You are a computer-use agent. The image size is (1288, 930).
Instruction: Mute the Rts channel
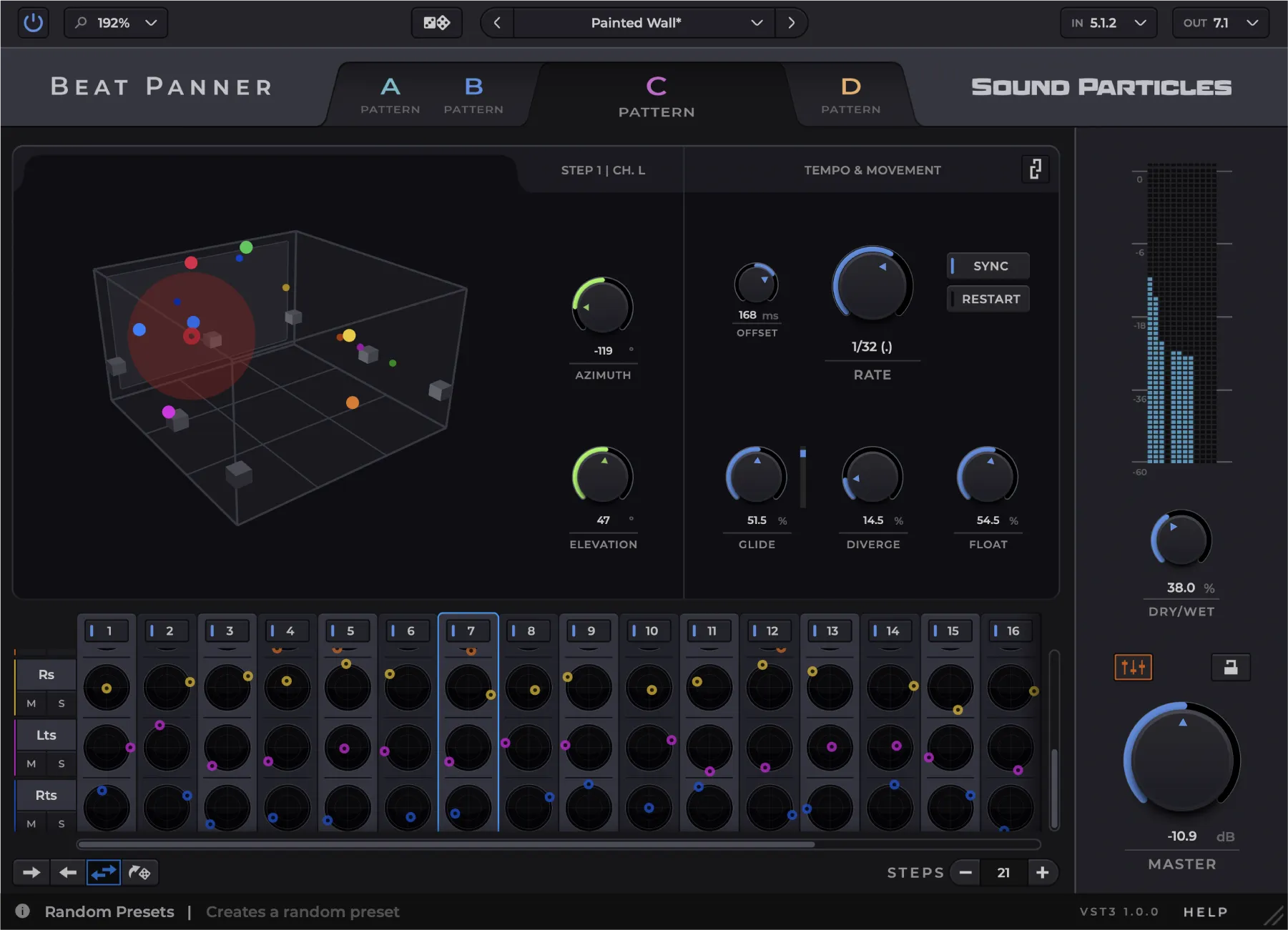pos(31,823)
